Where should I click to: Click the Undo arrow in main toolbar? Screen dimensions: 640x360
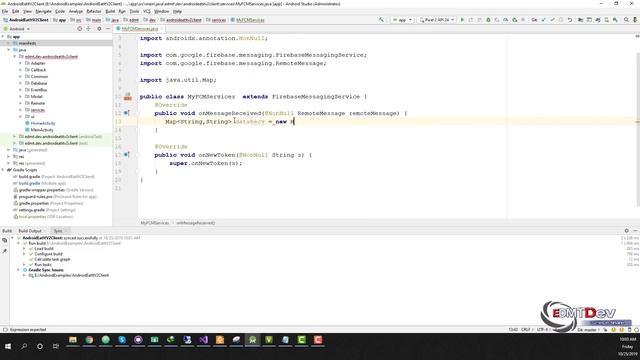(x=570, y=20)
